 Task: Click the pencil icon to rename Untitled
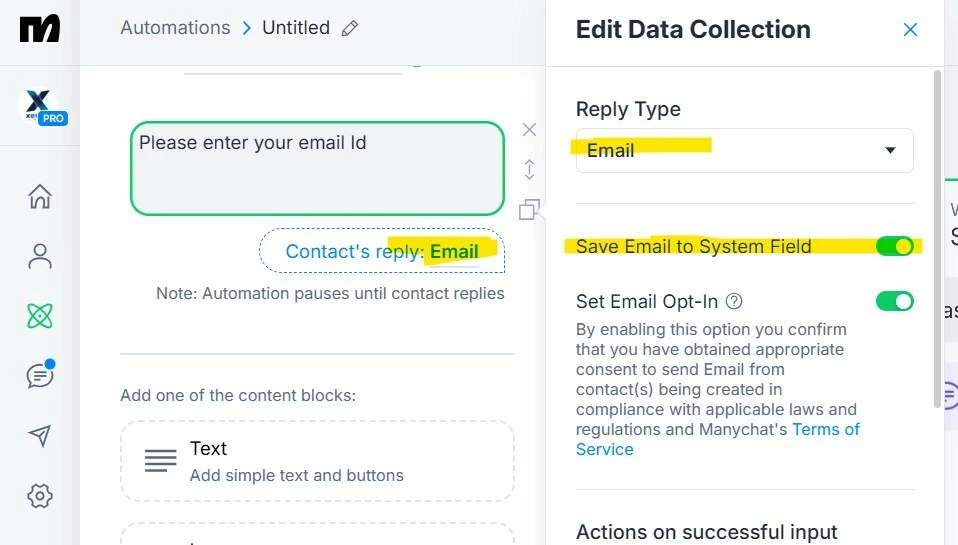(x=349, y=28)
